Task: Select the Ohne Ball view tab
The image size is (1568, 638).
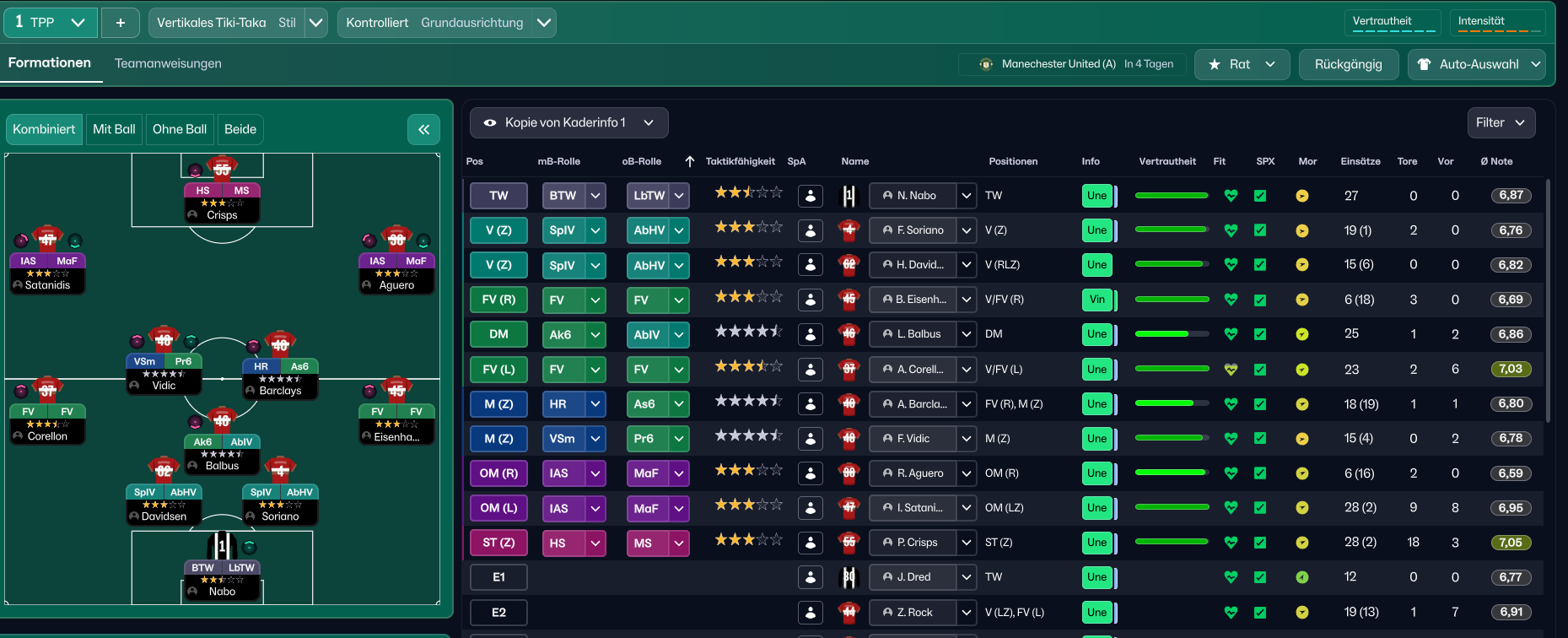Action: pyautogui.click(x=180, y=129)
